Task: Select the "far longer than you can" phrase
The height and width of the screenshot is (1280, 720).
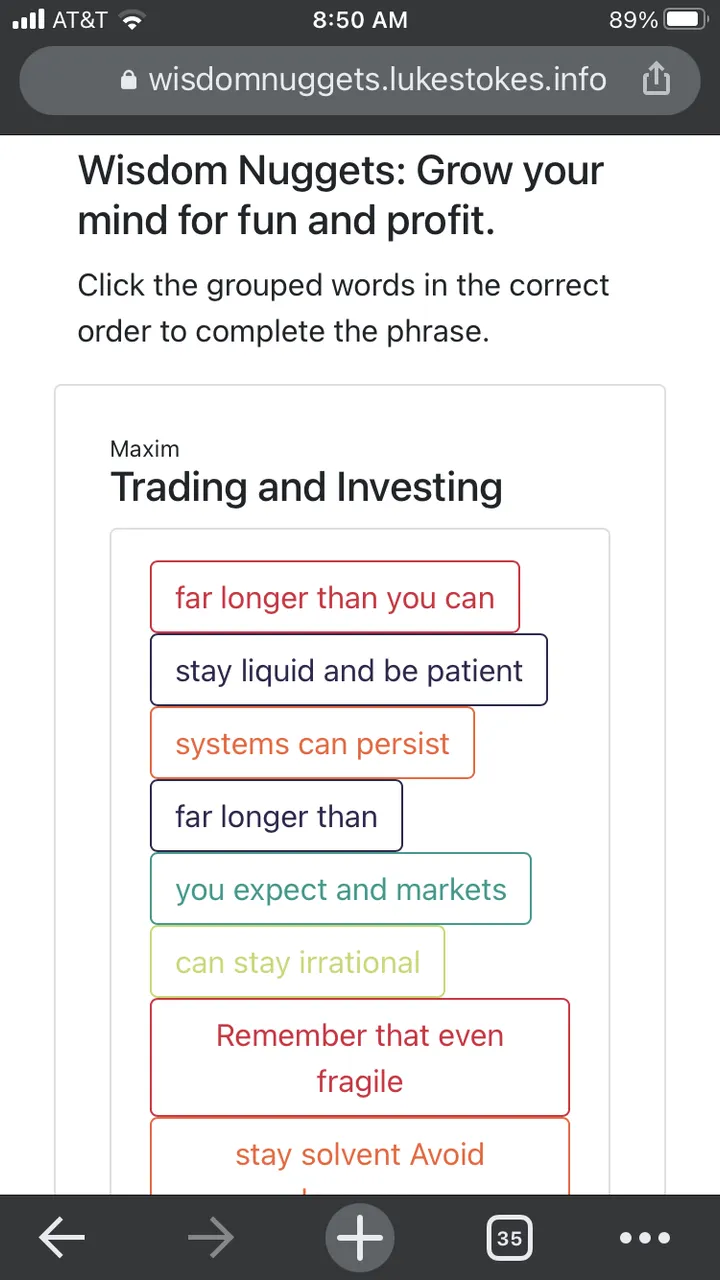Action: click(335, 597)
